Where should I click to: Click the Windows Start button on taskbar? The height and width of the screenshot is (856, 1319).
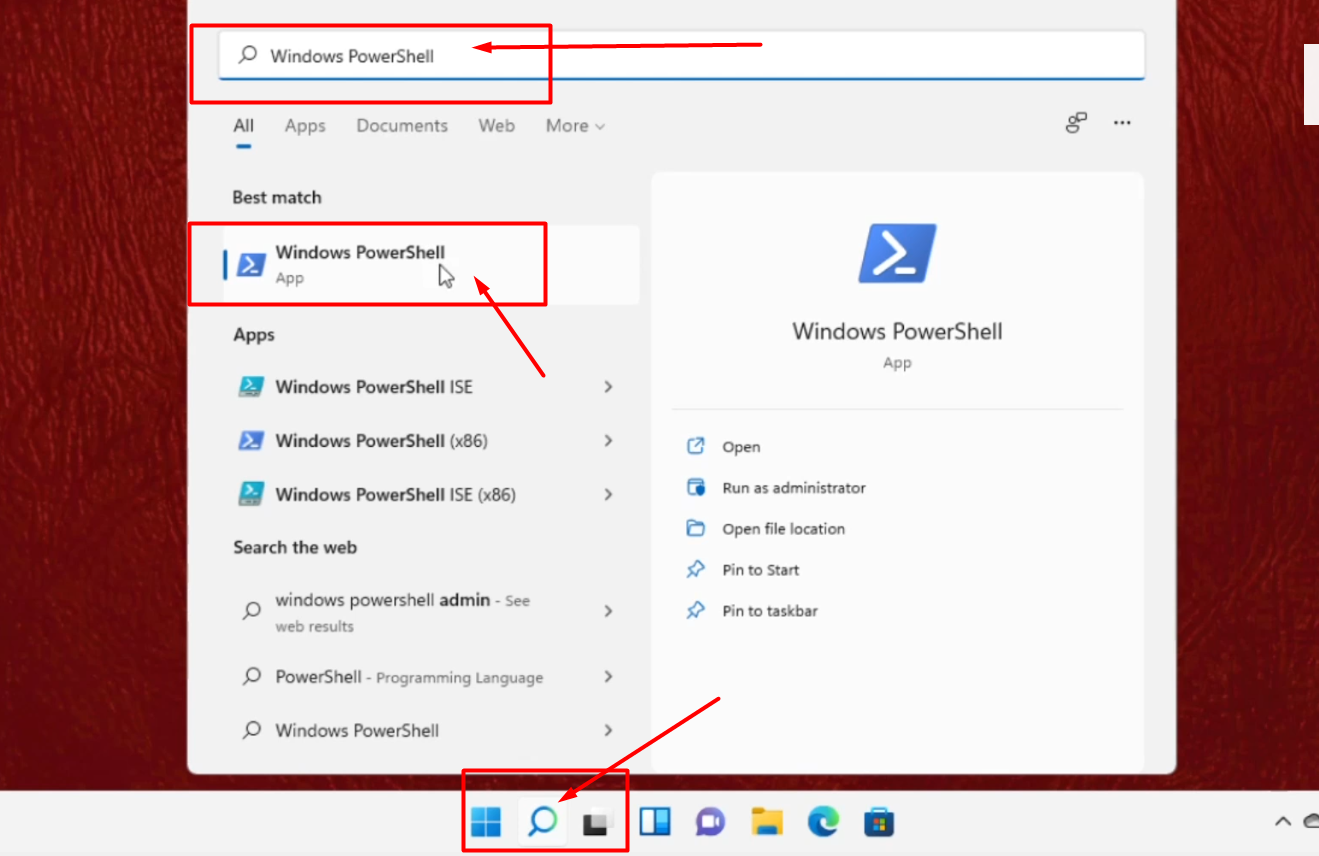click(x=486, y=822)
